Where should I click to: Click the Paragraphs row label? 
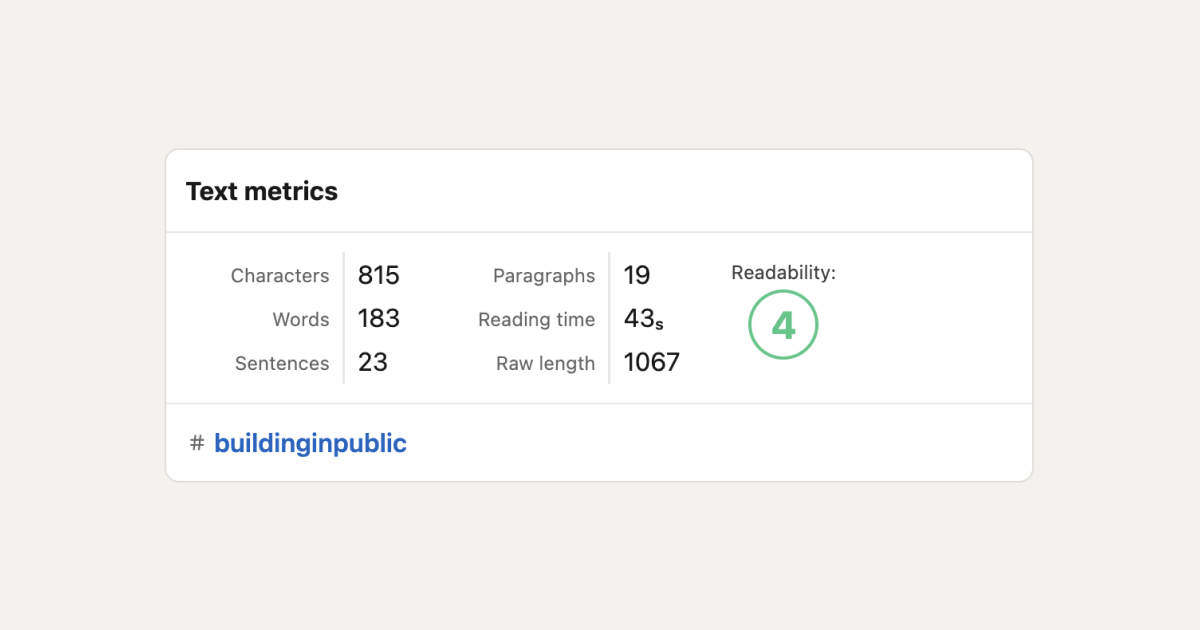[544, 275]
